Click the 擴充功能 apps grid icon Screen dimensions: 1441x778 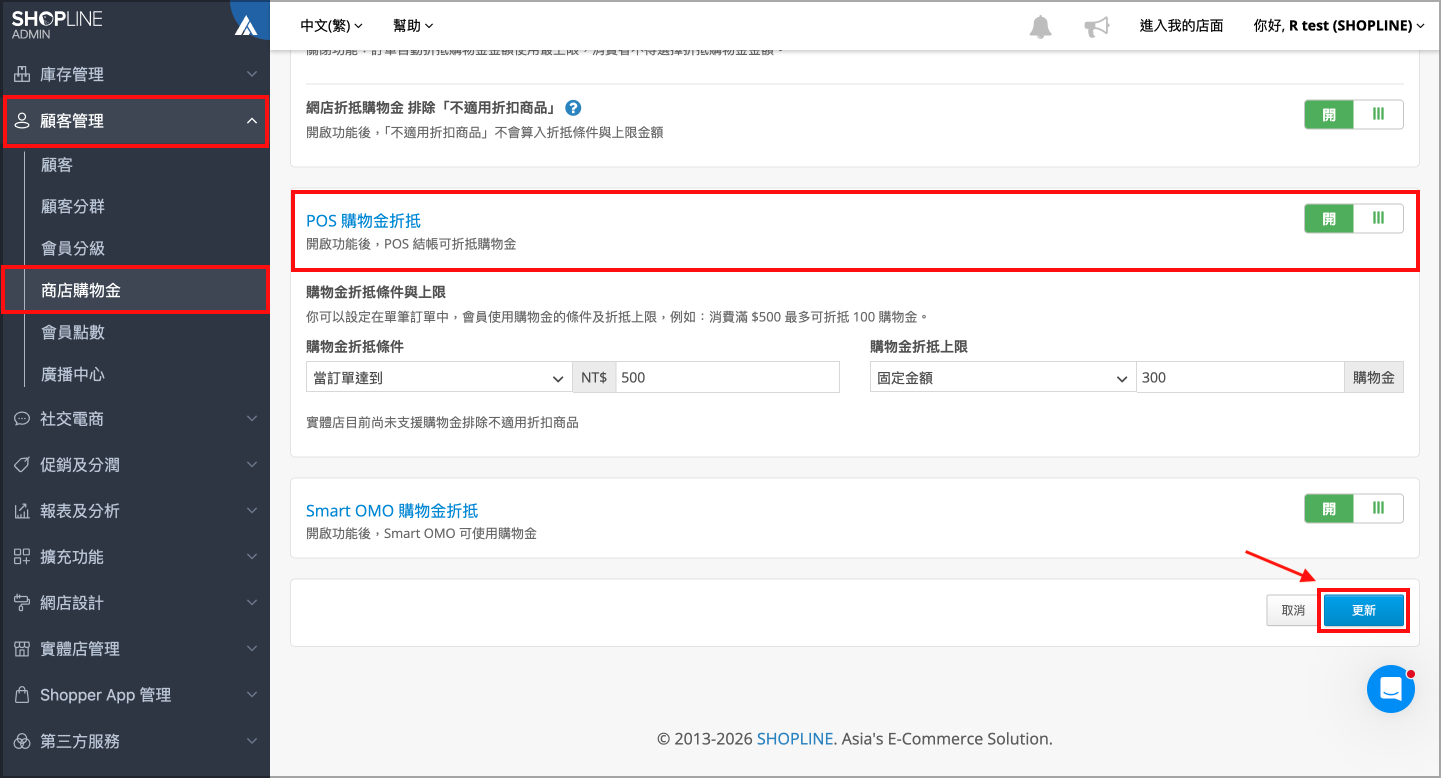click(x=22, y=557)
